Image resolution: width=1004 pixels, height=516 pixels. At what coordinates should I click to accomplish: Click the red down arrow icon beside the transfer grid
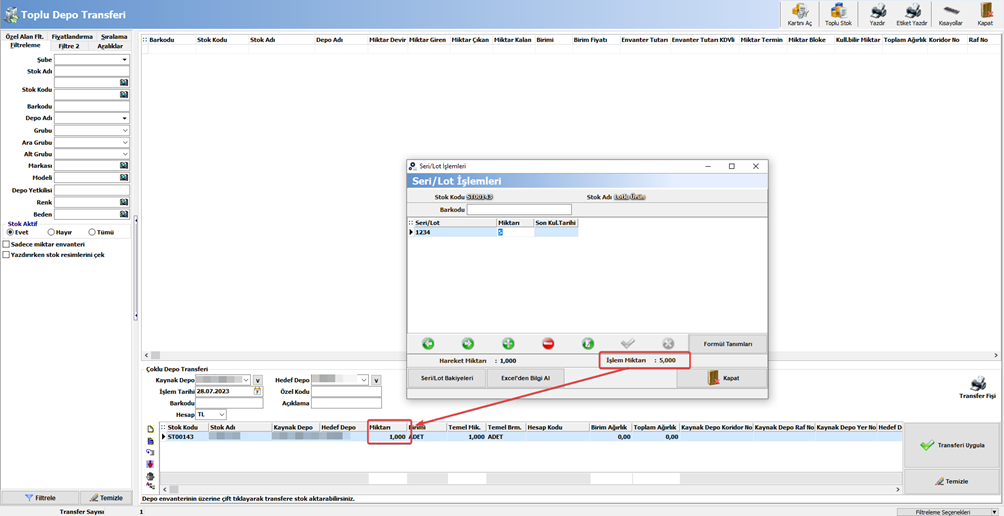pyautogui.click(x=150, y=464)
